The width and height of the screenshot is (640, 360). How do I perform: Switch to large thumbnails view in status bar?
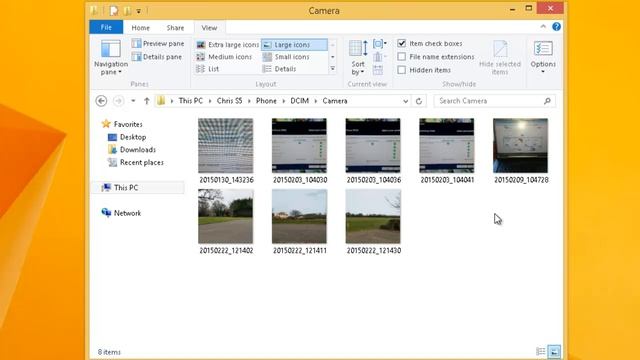(x=554, y=351)
